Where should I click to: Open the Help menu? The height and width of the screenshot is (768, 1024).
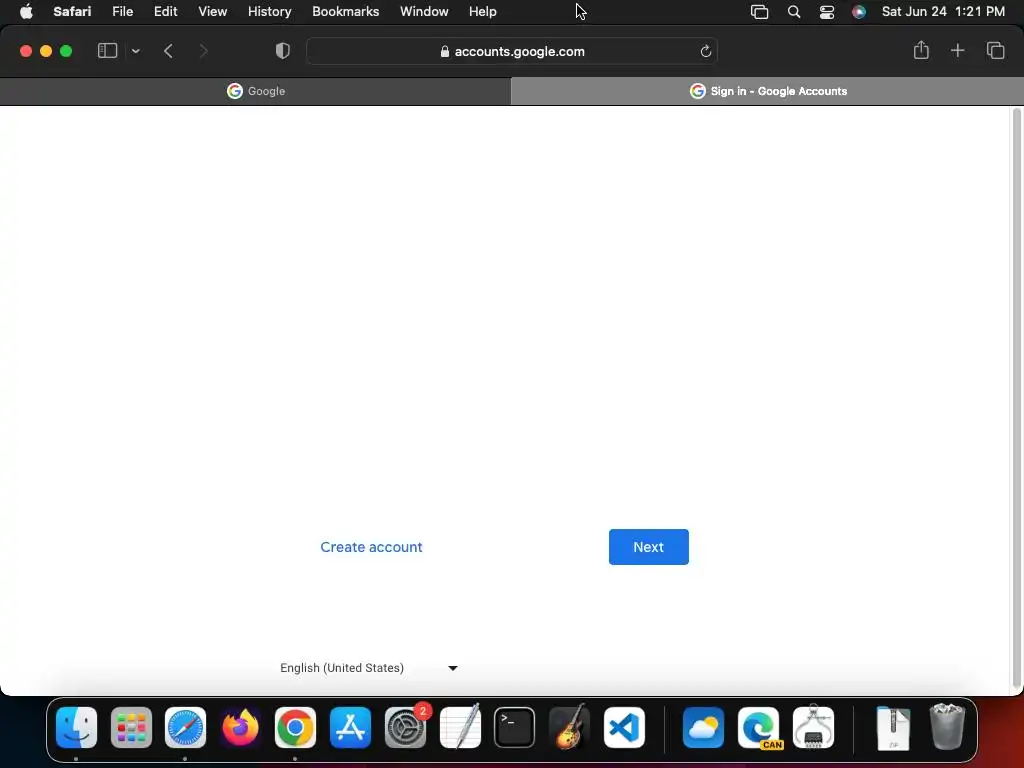coord(483,12)
